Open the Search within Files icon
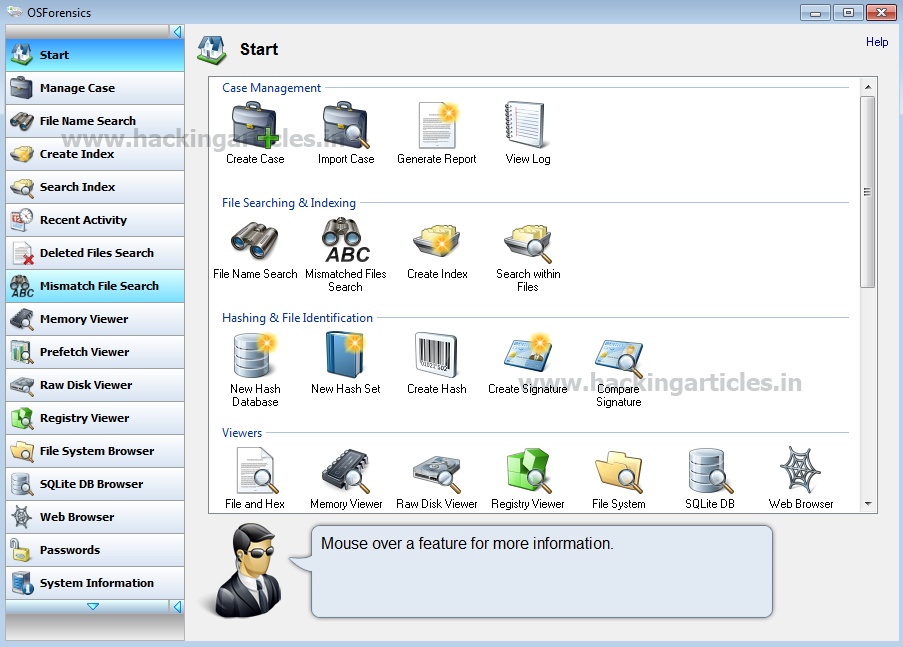 pos(528,243)
